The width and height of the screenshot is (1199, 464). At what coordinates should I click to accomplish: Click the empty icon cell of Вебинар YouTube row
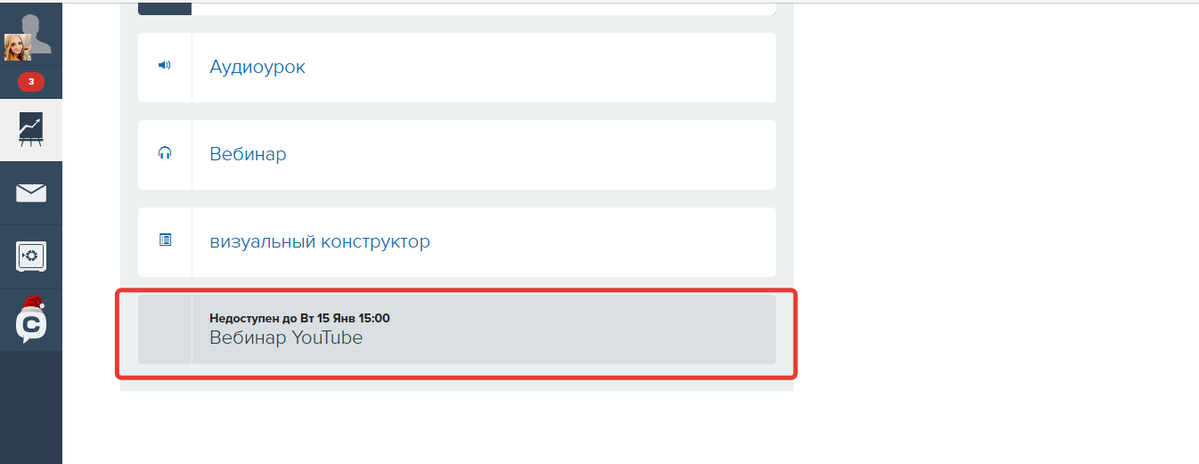[164, 329]
